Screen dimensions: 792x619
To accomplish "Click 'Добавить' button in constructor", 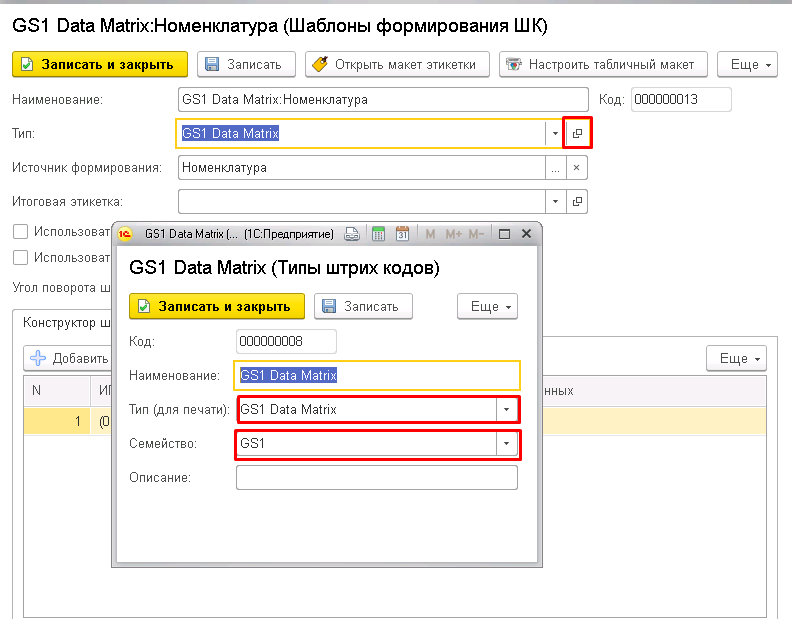I will [x=68, y=358].
